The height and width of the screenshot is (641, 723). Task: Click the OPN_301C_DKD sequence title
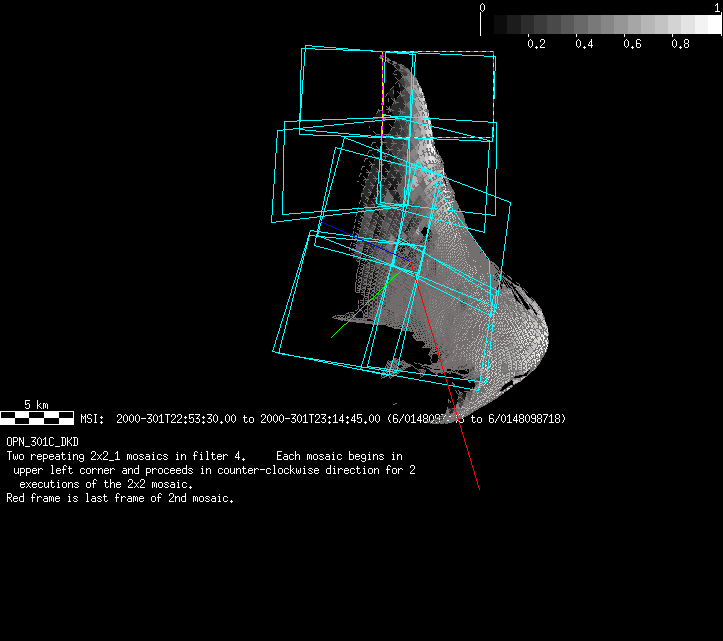pos(42,441)
